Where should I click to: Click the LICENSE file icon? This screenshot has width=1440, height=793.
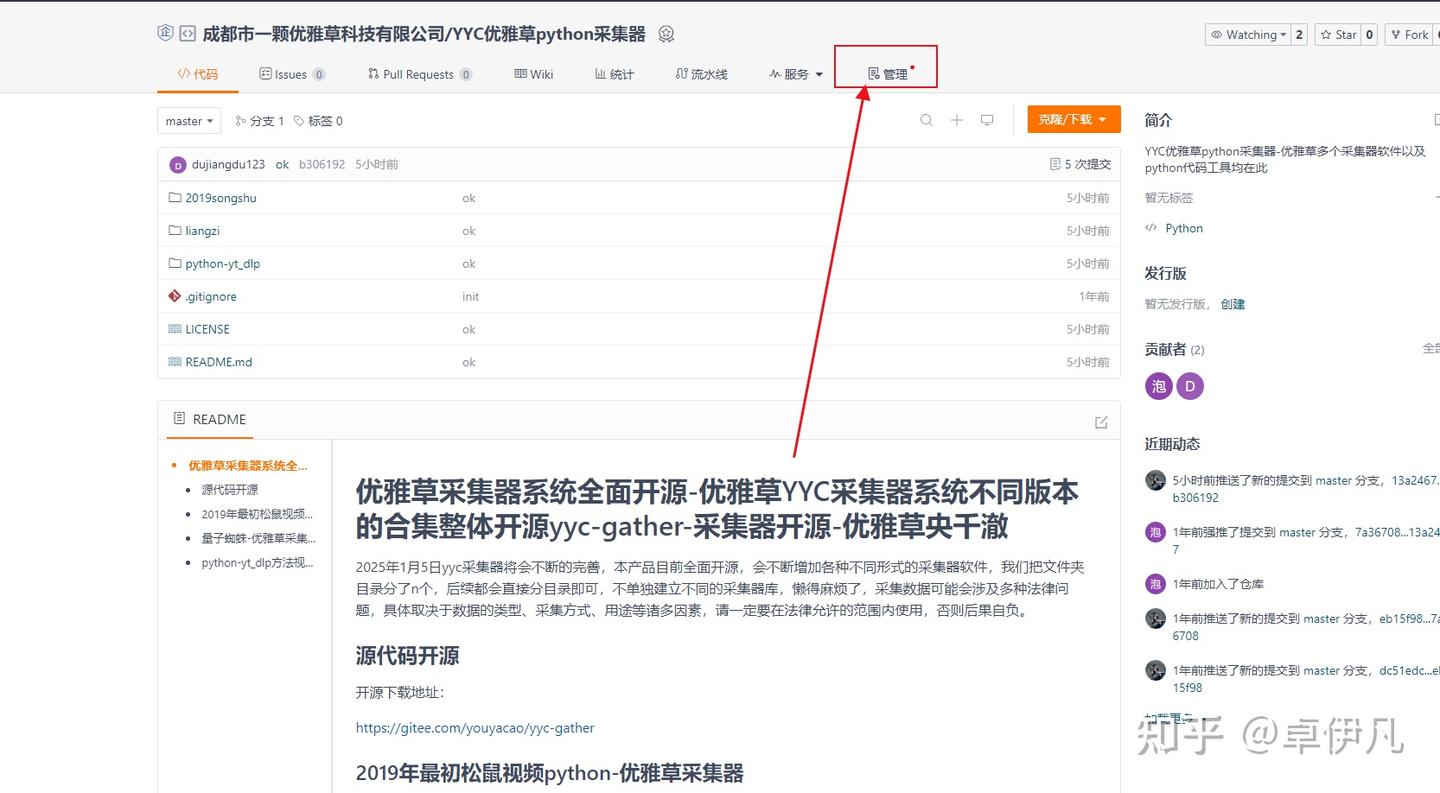coord(174,329)
